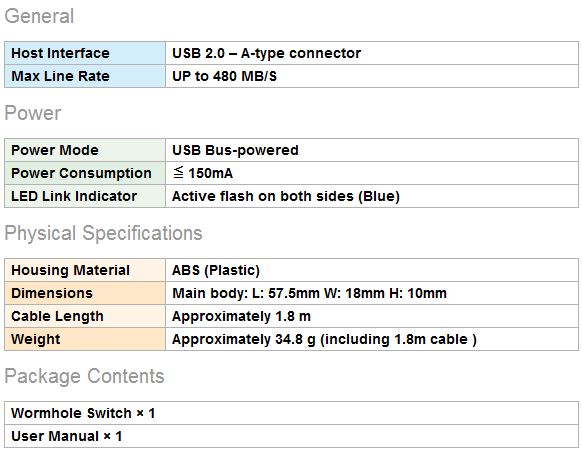Select the Host Interface label cell
Screen dimensions: 582x456
(85, 53)
